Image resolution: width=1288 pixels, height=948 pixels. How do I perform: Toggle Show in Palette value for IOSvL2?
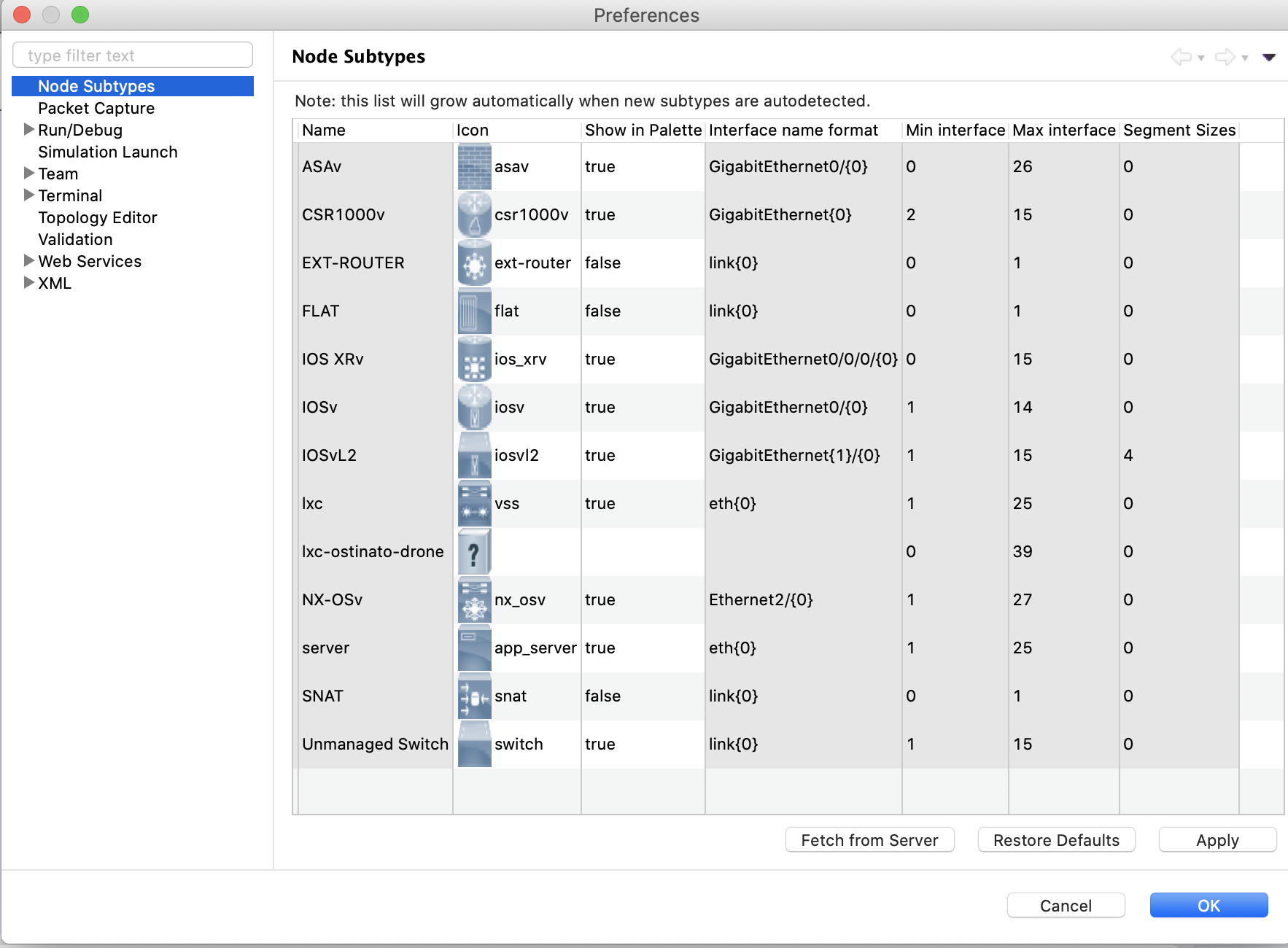600,456
